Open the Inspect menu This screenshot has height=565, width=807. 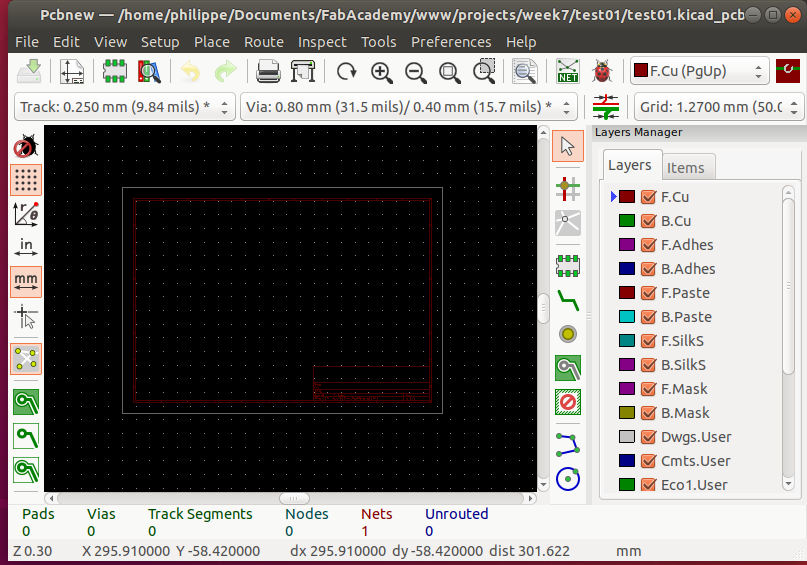[x=322, y=42]
